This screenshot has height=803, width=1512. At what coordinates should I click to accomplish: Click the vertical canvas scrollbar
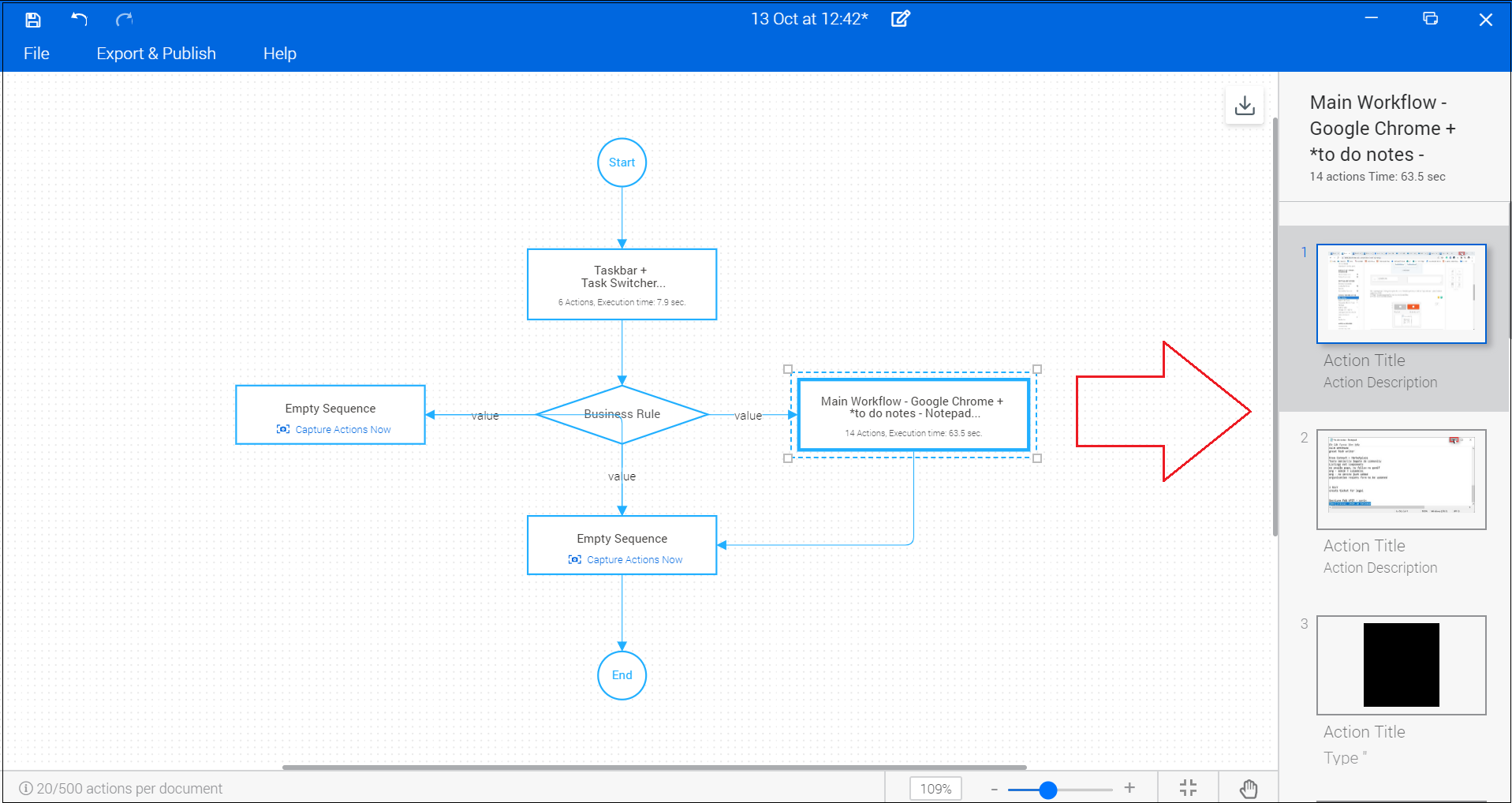[x=1275, y=327]
